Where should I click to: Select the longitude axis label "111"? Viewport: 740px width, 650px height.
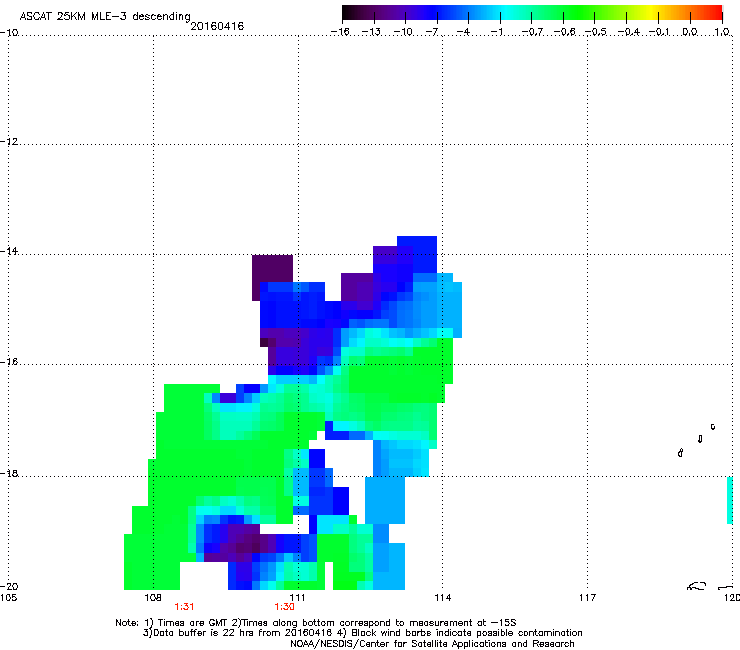click(298, 598)
